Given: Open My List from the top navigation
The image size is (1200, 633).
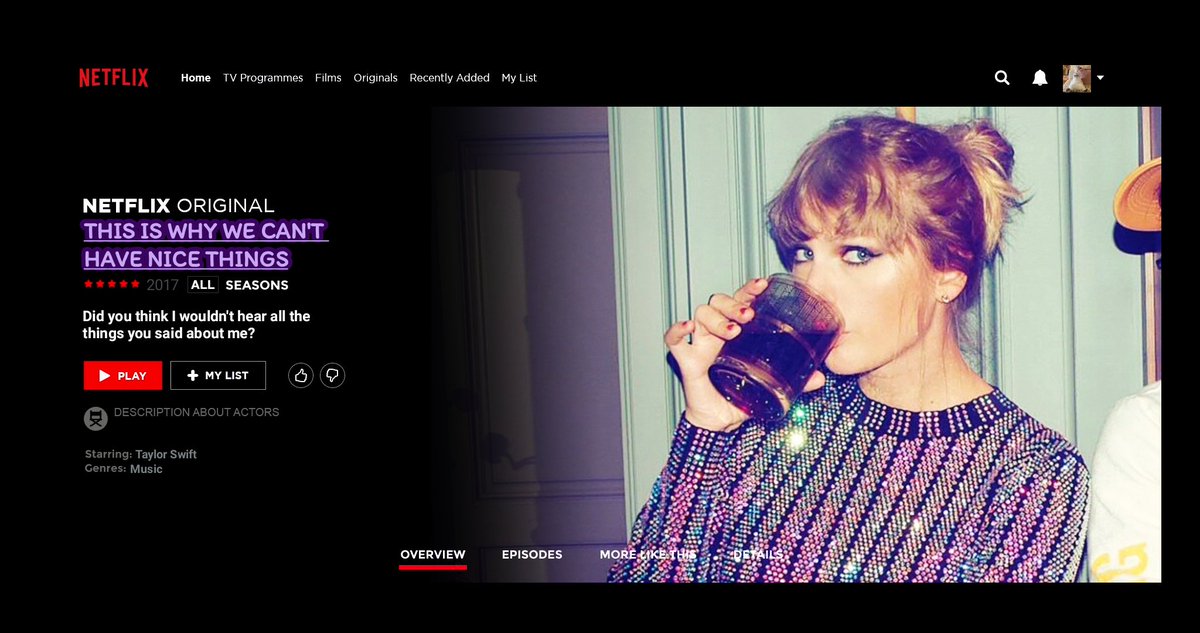Looking at the screenshot, I should point(519,78).
